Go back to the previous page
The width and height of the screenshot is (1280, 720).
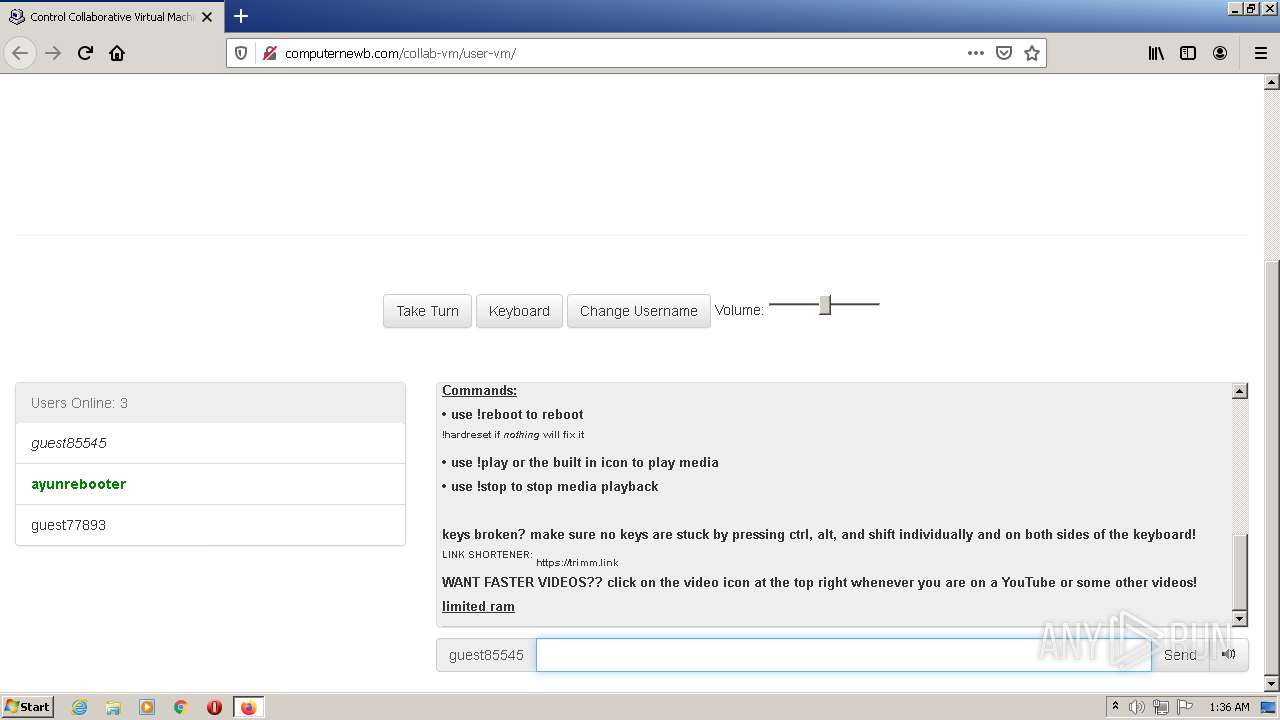(x=21, y=53)
